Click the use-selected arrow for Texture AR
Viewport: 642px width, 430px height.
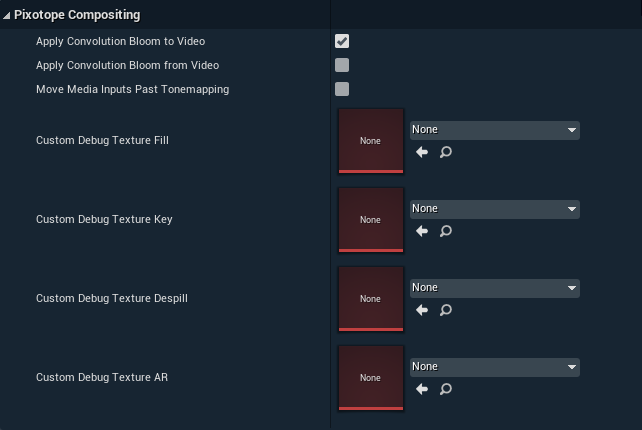coord(422,389)
